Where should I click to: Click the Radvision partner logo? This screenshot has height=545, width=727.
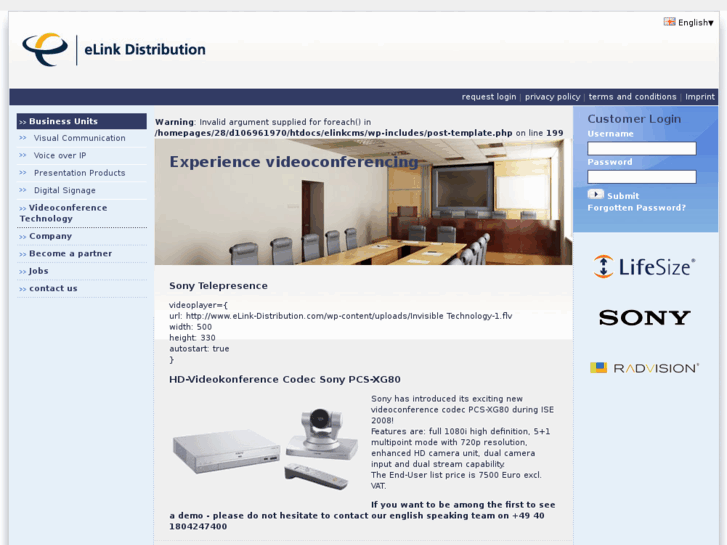pos(644,368)
